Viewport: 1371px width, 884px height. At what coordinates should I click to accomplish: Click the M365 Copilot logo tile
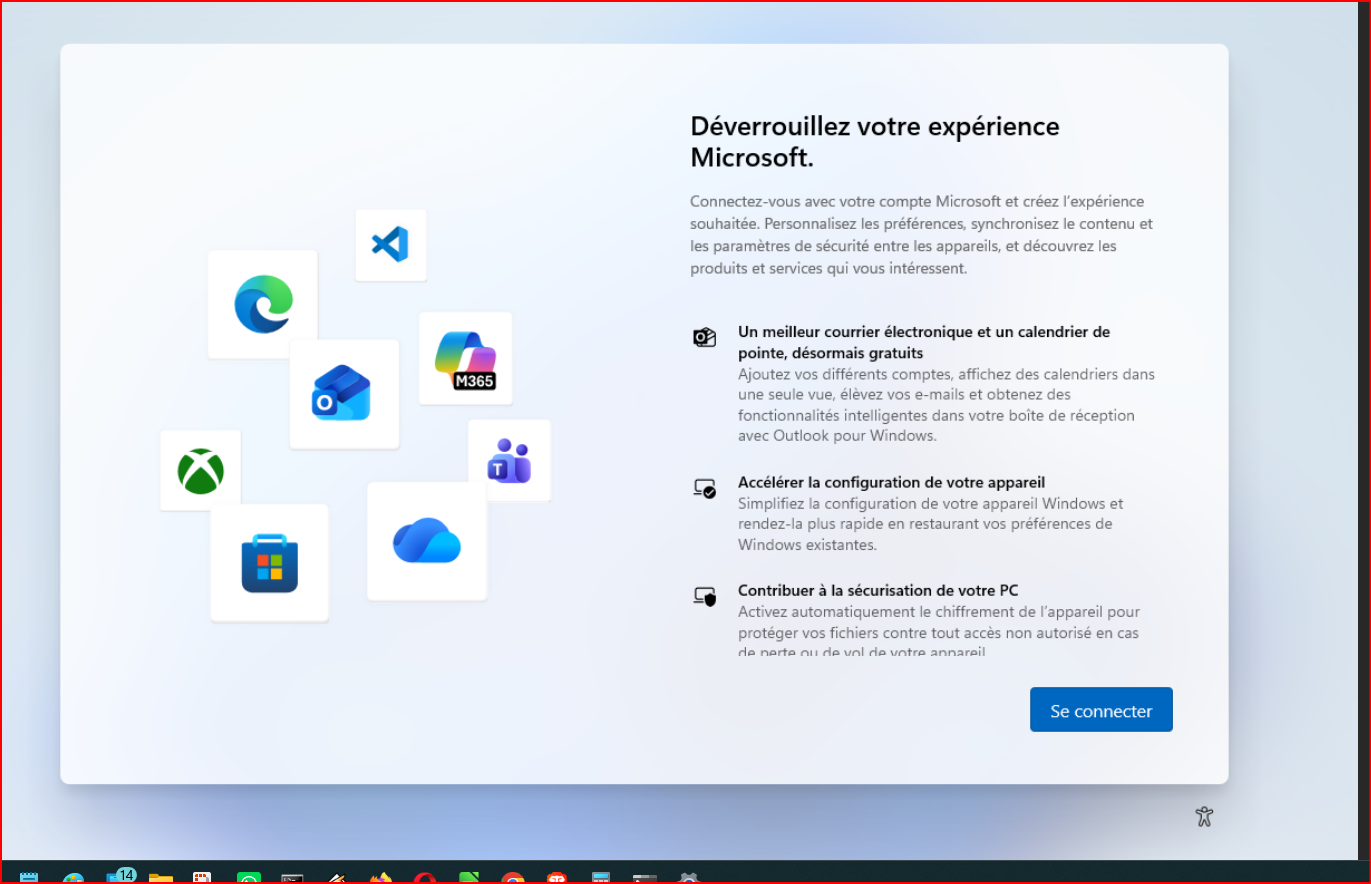pyautogui.click(x=465, y=359)
